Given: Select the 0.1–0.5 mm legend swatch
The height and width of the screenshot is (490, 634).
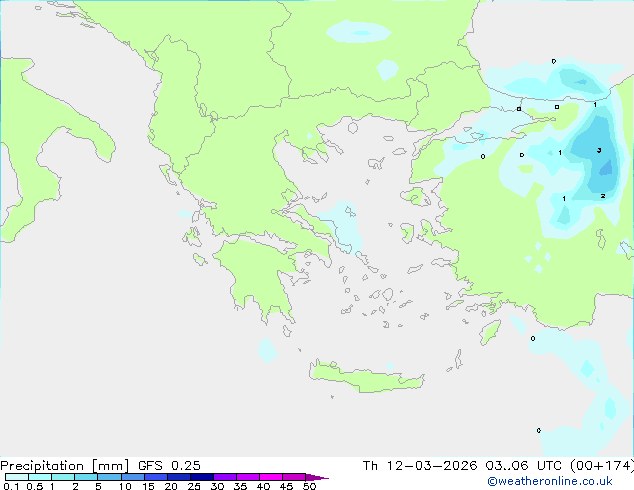Looking at the screenshot, I should pyautogui.click(x=17, y=477).
